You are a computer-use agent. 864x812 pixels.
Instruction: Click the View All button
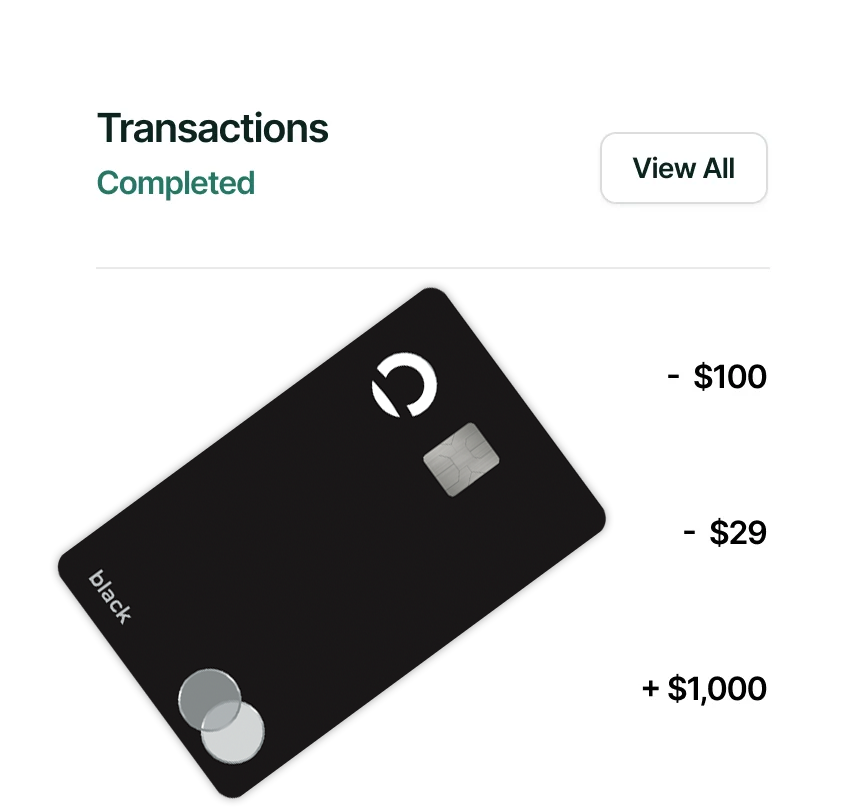683,168
